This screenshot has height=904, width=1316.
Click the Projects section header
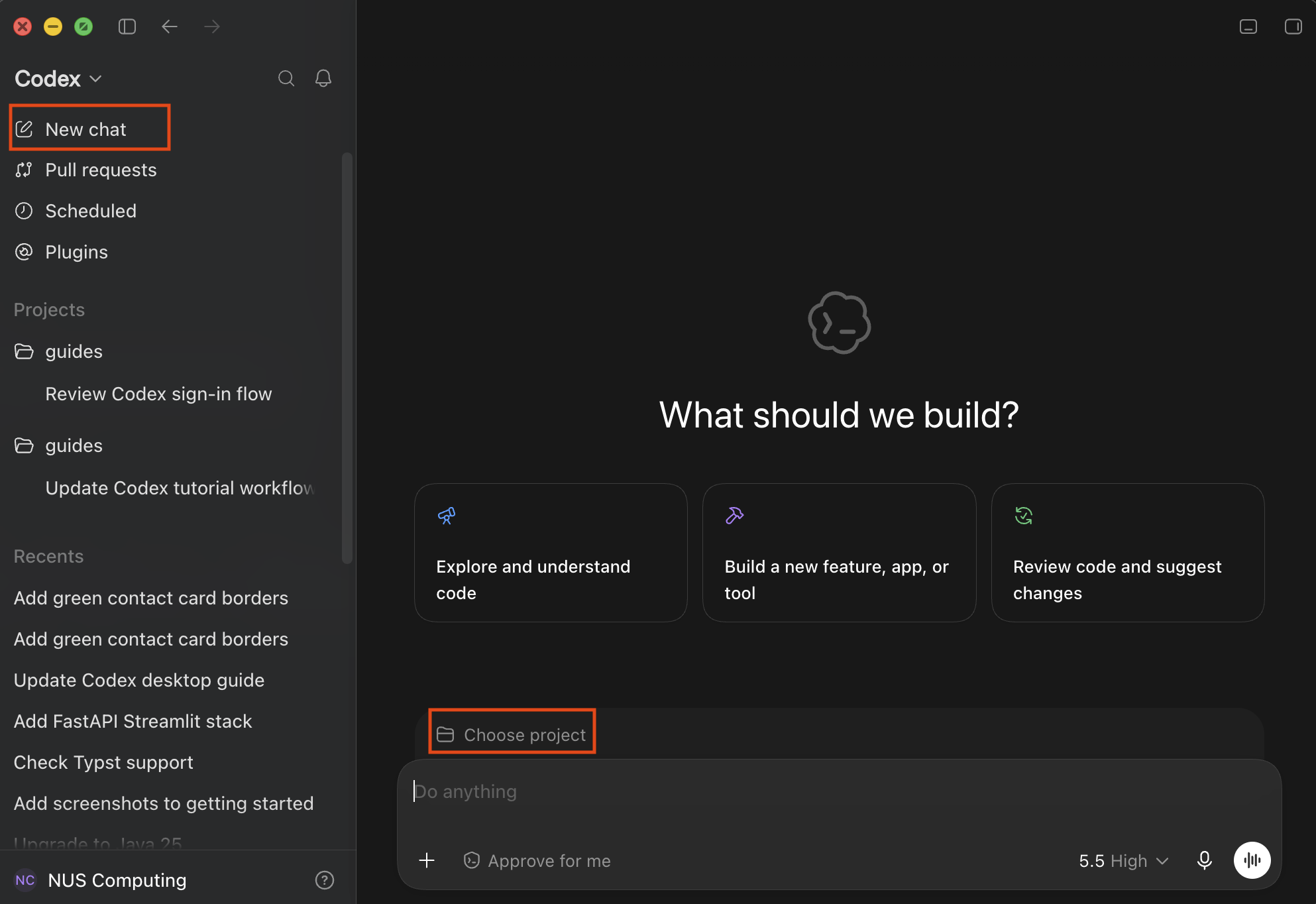tap(49, 310)
